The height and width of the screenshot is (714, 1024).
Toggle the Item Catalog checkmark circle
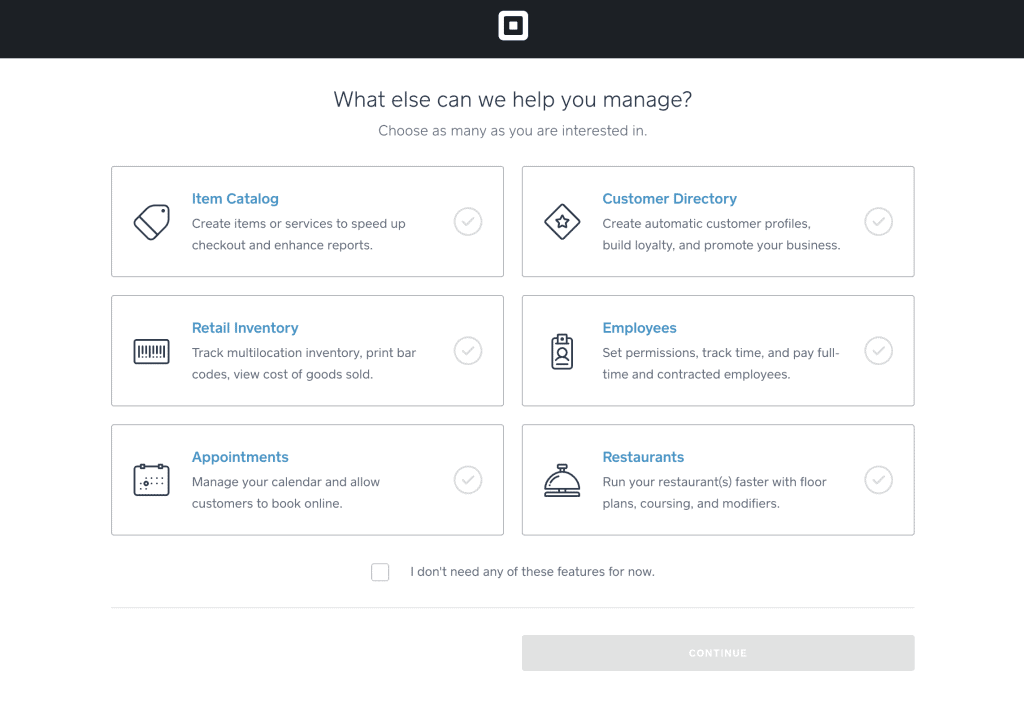coord(468,221)
